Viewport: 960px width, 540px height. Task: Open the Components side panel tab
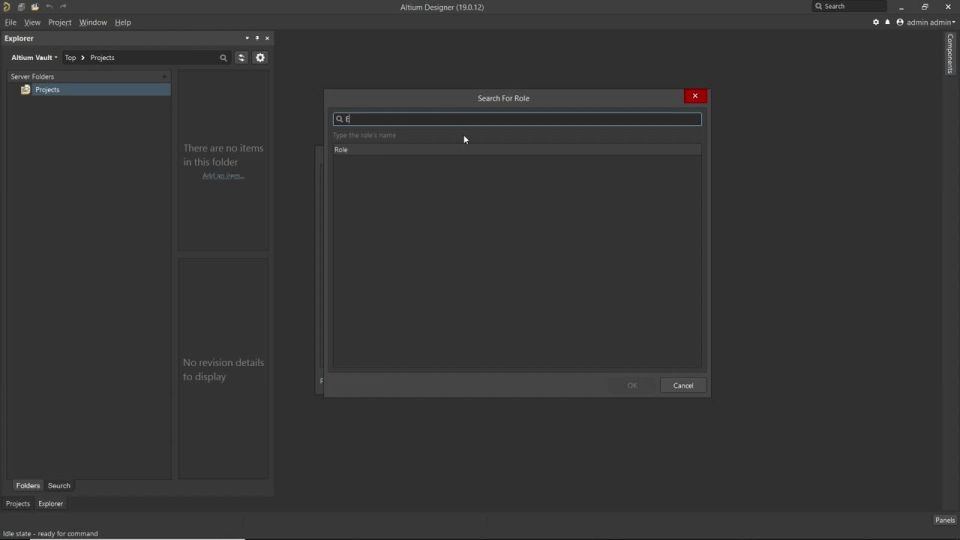pyautogui.click(x=950, y=54)
